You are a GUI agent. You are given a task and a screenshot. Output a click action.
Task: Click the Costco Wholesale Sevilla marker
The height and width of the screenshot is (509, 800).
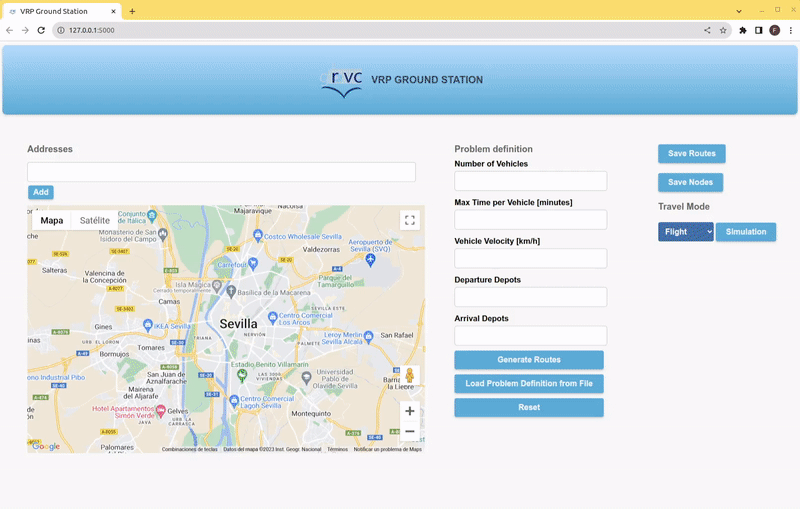pos(258,235)
